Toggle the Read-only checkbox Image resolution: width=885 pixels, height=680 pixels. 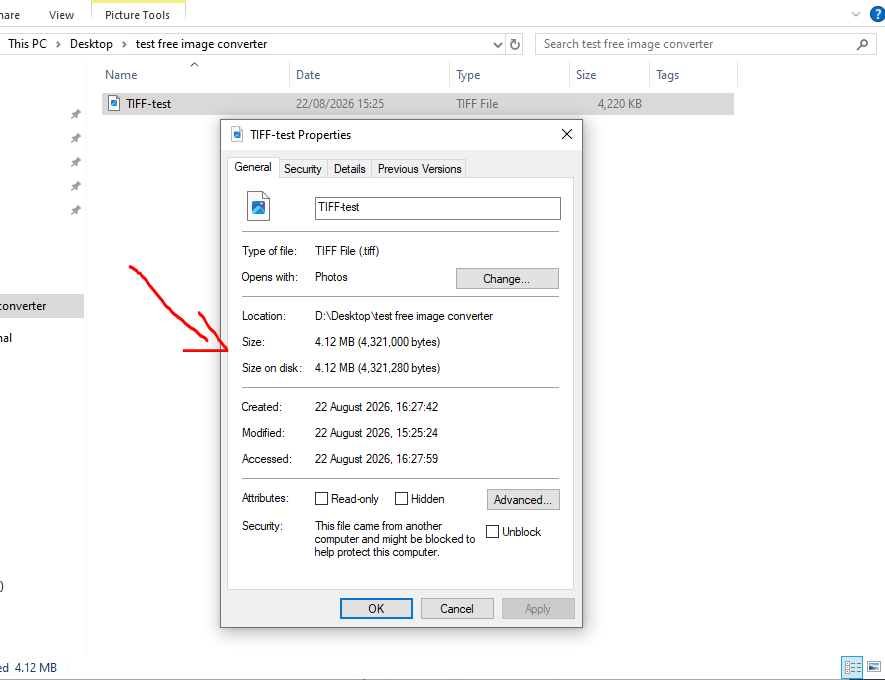coord(321,499)
